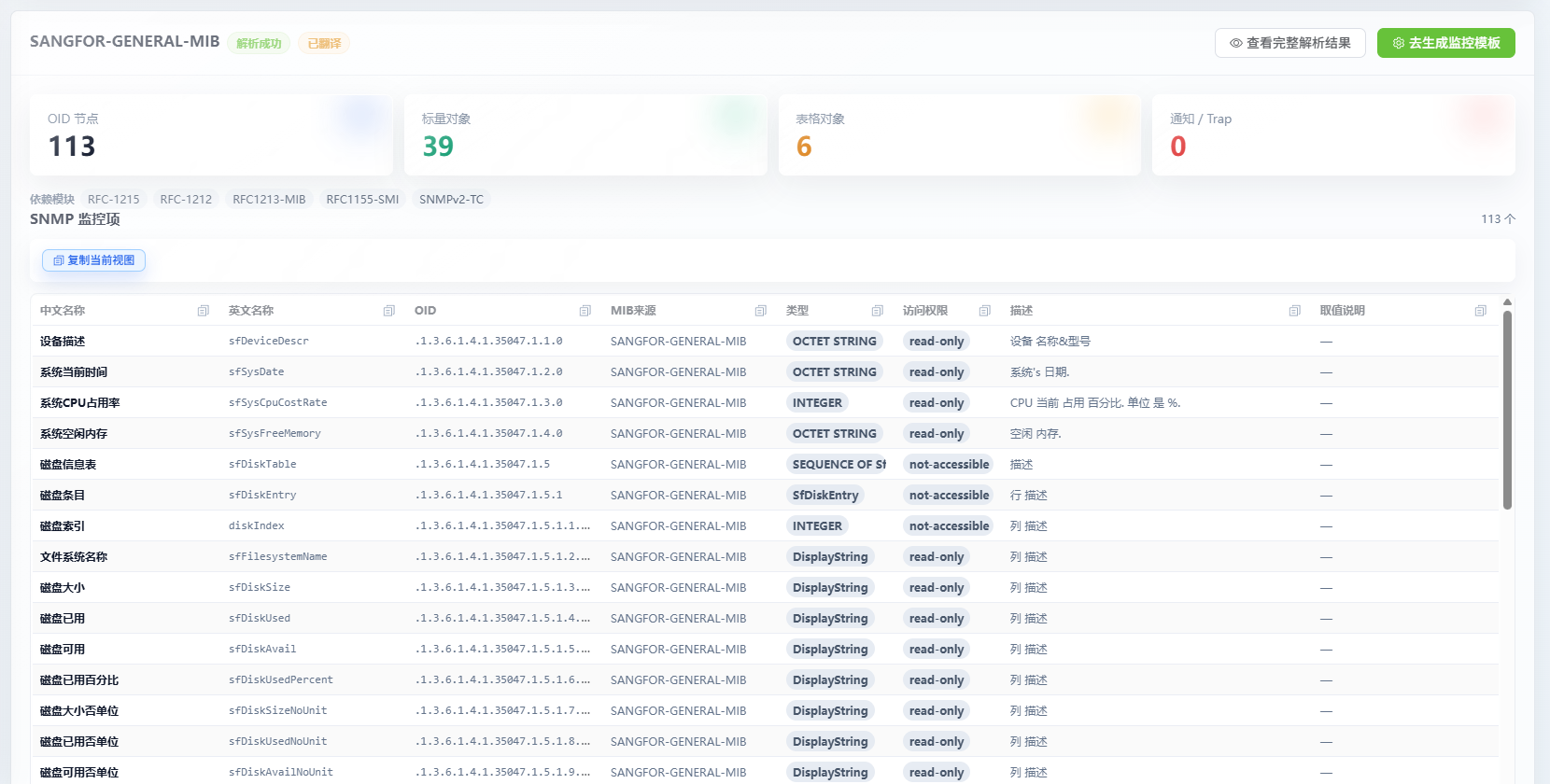Select the RFC-1215 dependency module tag
The height and width of the screenshot is (784, 1550).
114,199
